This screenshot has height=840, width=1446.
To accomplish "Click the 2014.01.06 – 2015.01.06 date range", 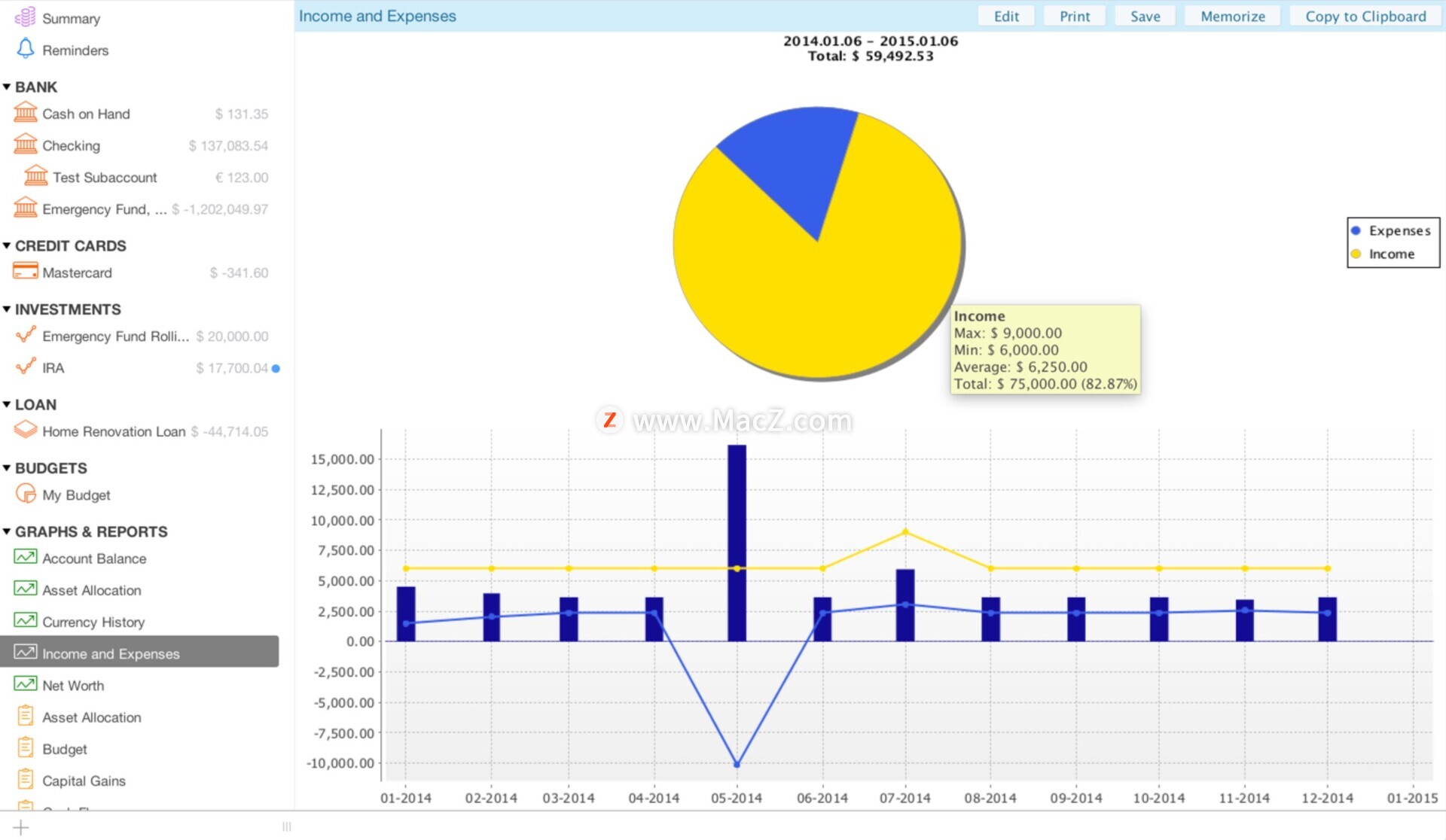I will tap(871, 41).
